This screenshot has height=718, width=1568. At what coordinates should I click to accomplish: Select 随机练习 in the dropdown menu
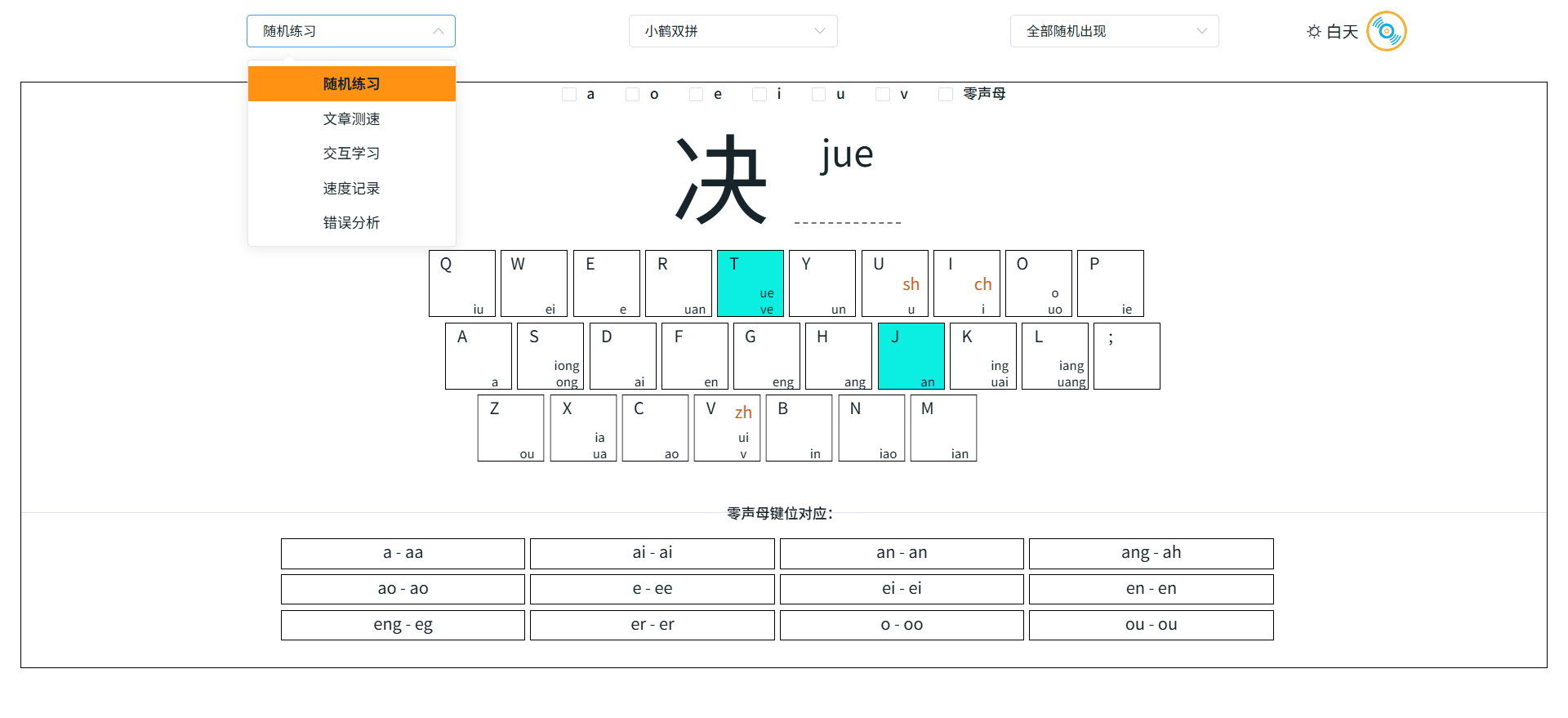pyautogui.click(x=352, y=83)
